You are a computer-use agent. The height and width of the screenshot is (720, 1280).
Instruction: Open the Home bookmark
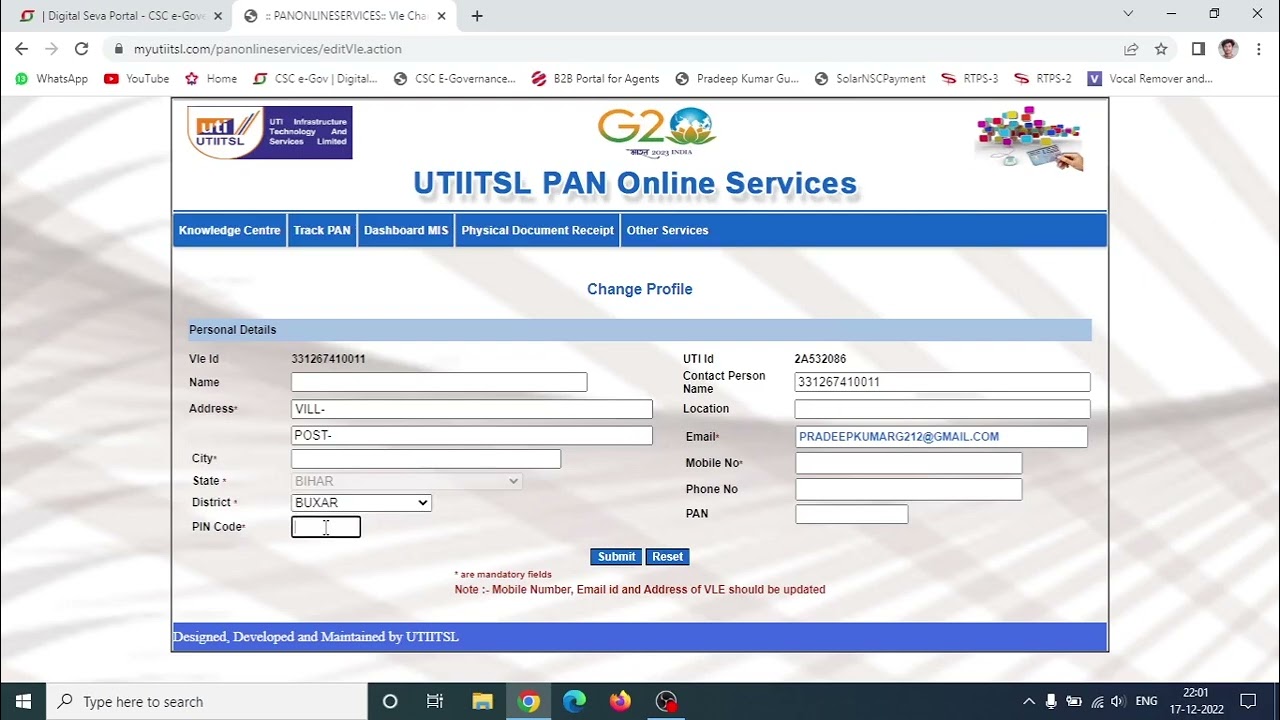click(x=211, y=78)
